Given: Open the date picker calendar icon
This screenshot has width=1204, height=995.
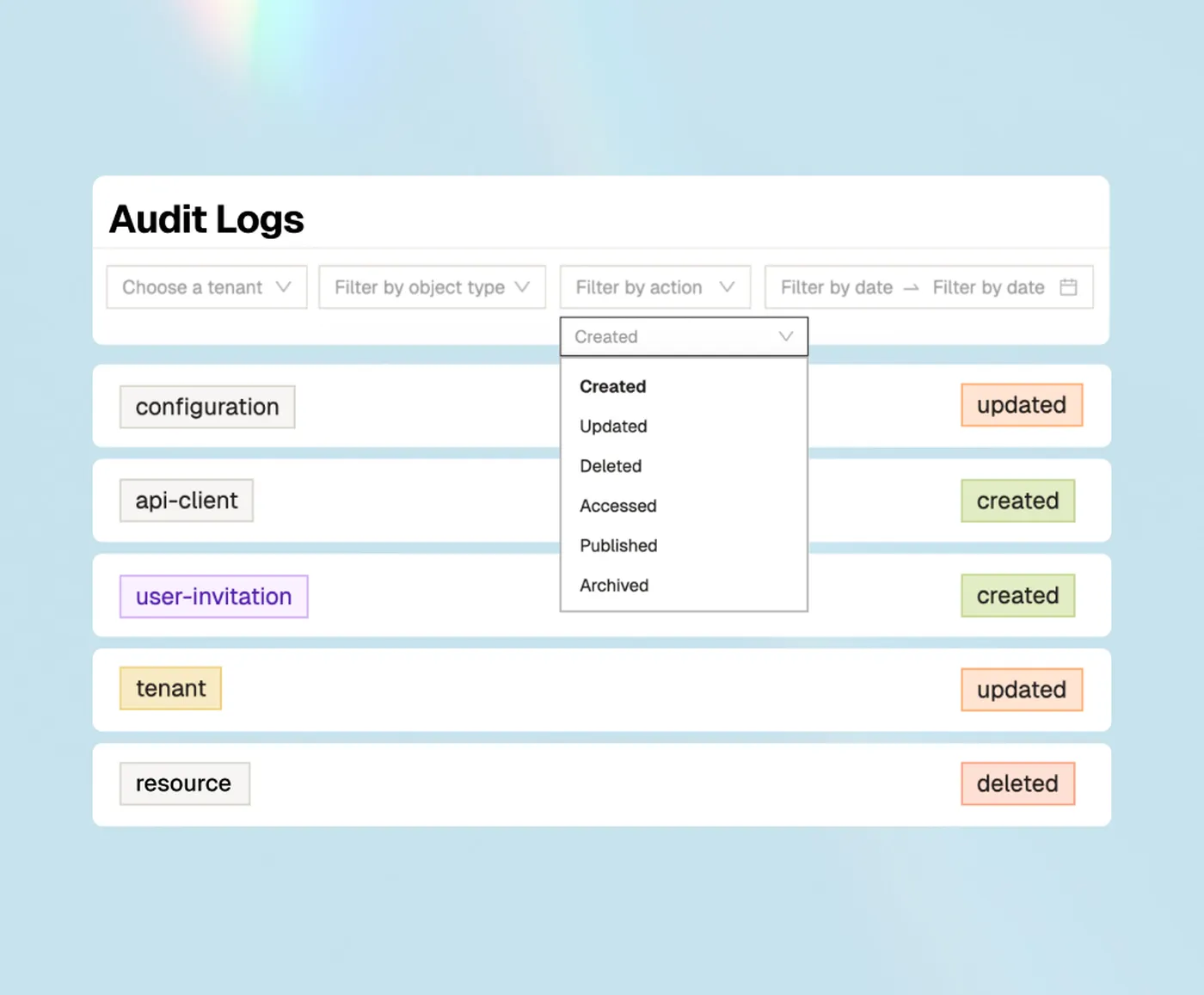Looking at the screenshot, I should pos(1069,287).
